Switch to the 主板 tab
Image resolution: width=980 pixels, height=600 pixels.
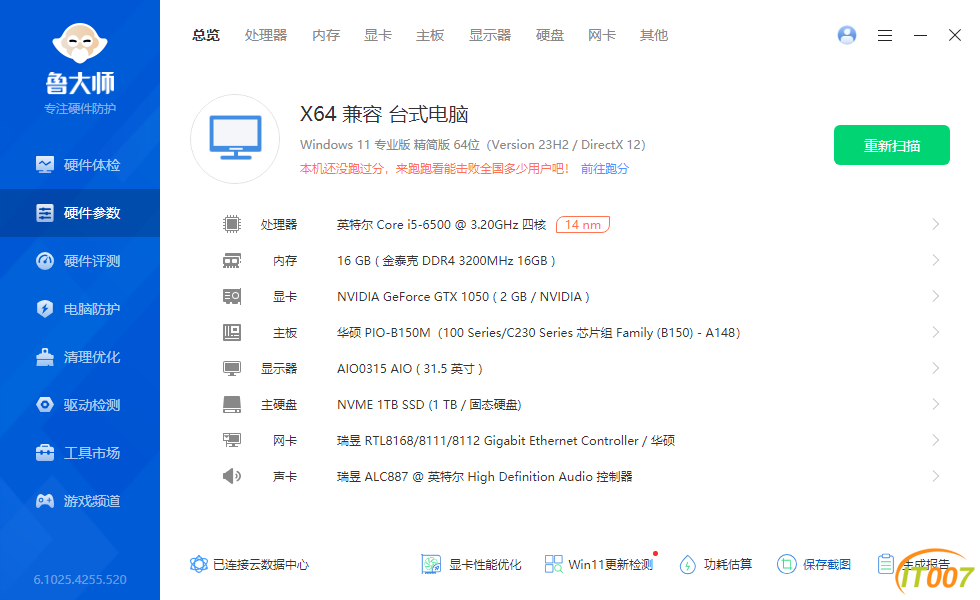tap(430, 36)
